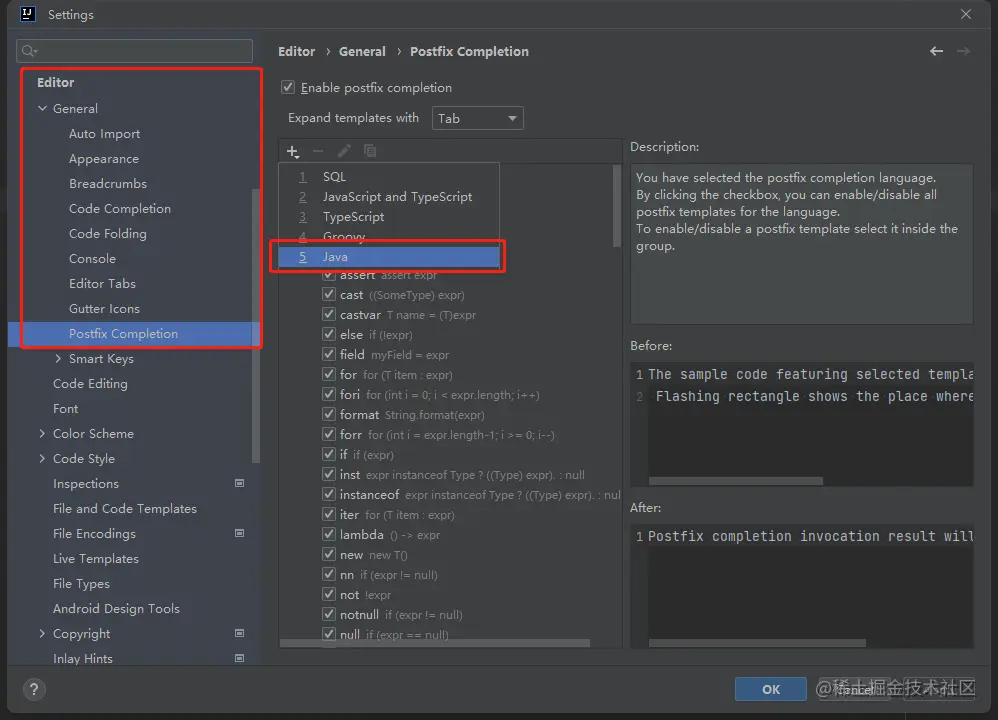Open help with the question mark icon
The height and width of the screenshot is (720, 998).
(34, 689)
